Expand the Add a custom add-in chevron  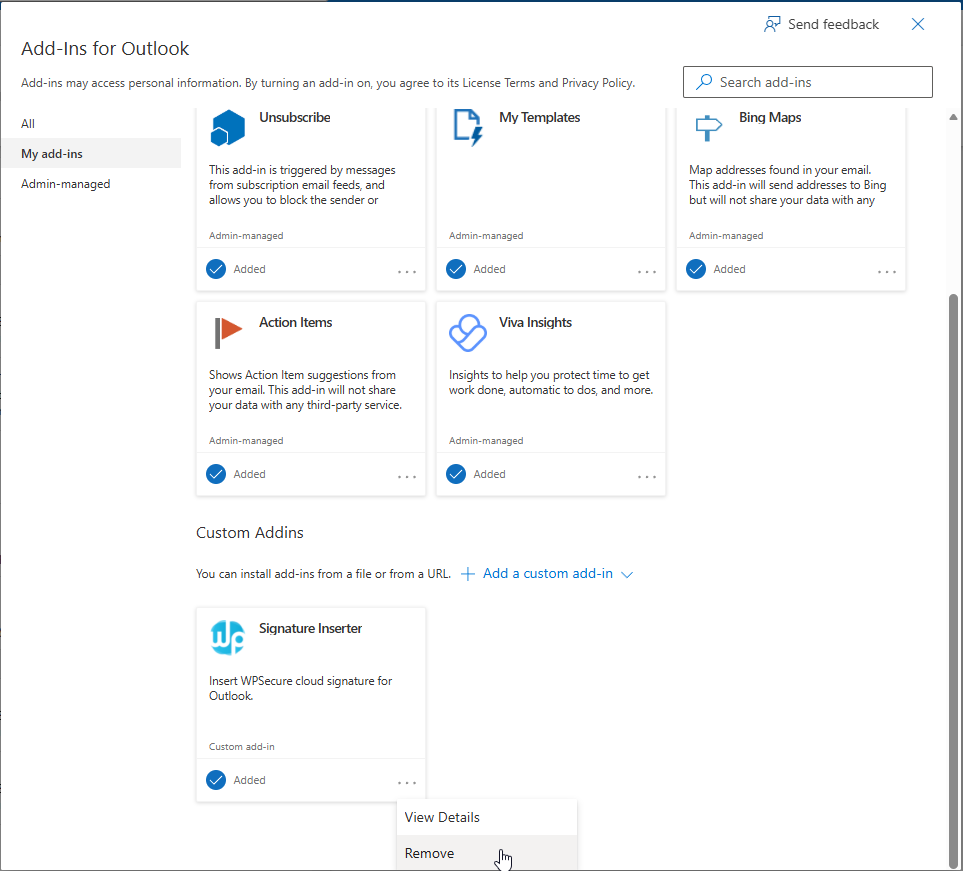point(627,575)
